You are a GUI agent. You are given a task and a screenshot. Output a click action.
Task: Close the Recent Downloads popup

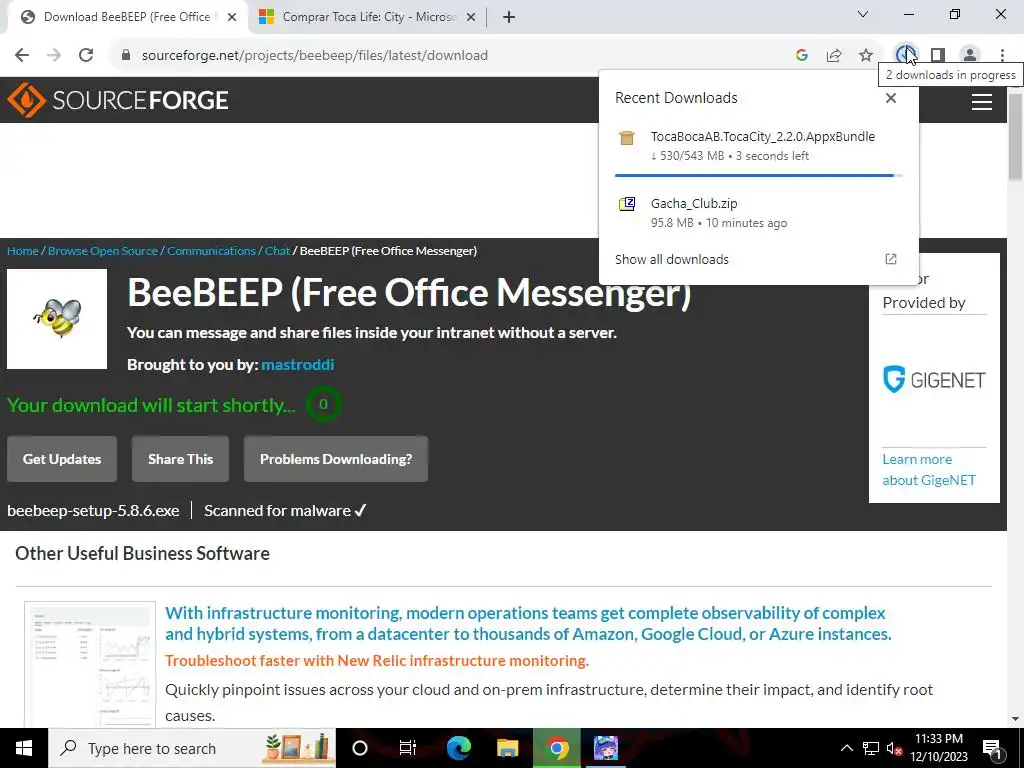pos(891,98)
